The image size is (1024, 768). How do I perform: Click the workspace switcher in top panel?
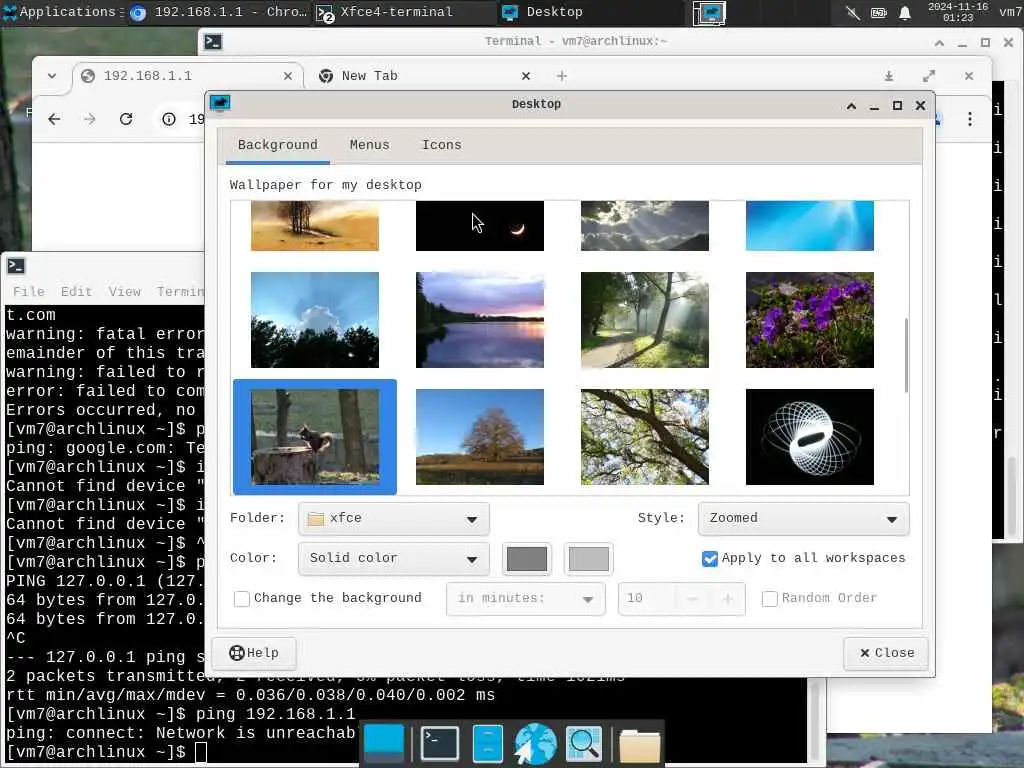709,12
